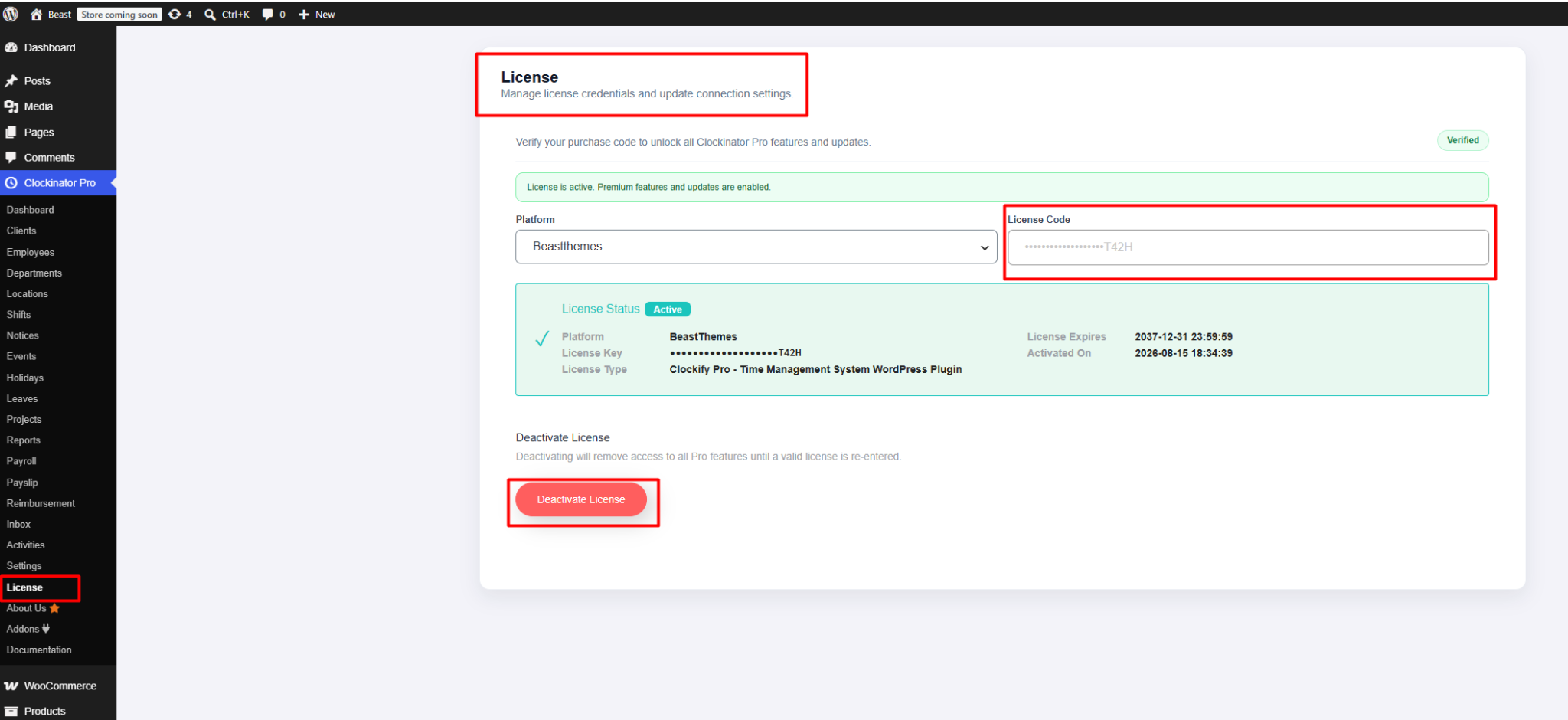This screenshot has height=720, width=1568.
Task: Open the Payroll page
Action: coord(21,461)
